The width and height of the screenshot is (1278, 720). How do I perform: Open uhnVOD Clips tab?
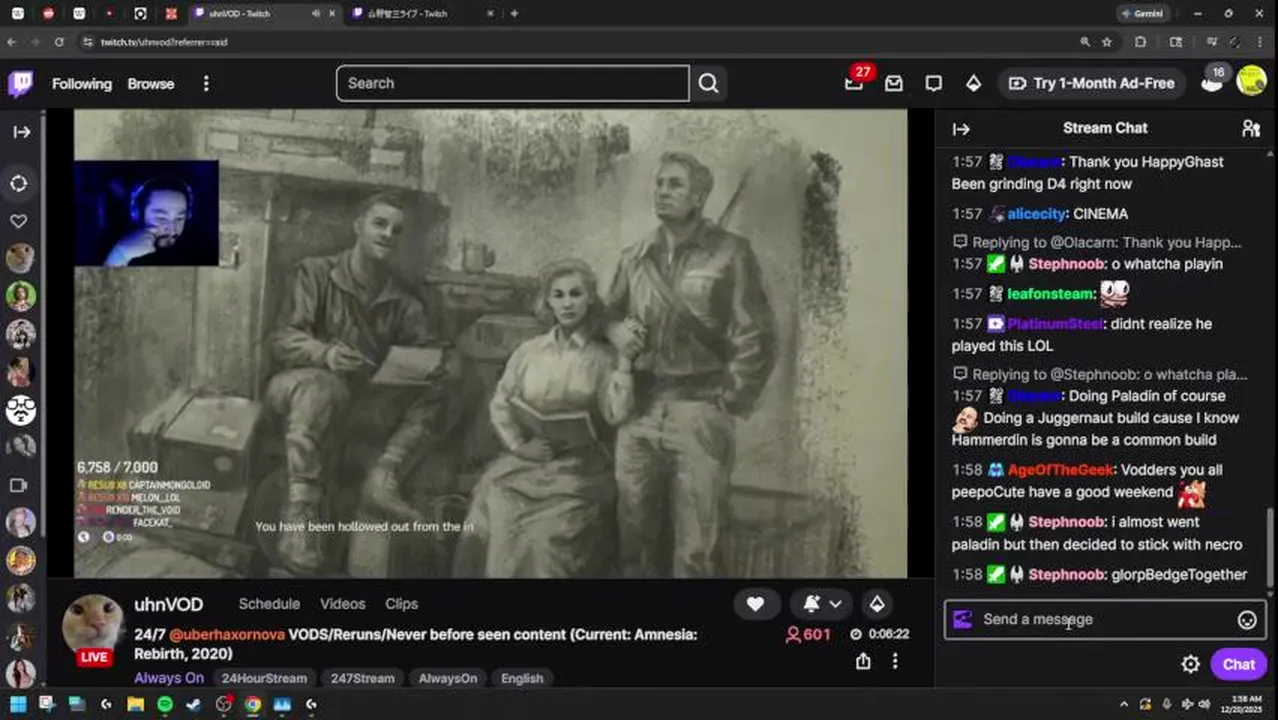[x=401, y=604]
